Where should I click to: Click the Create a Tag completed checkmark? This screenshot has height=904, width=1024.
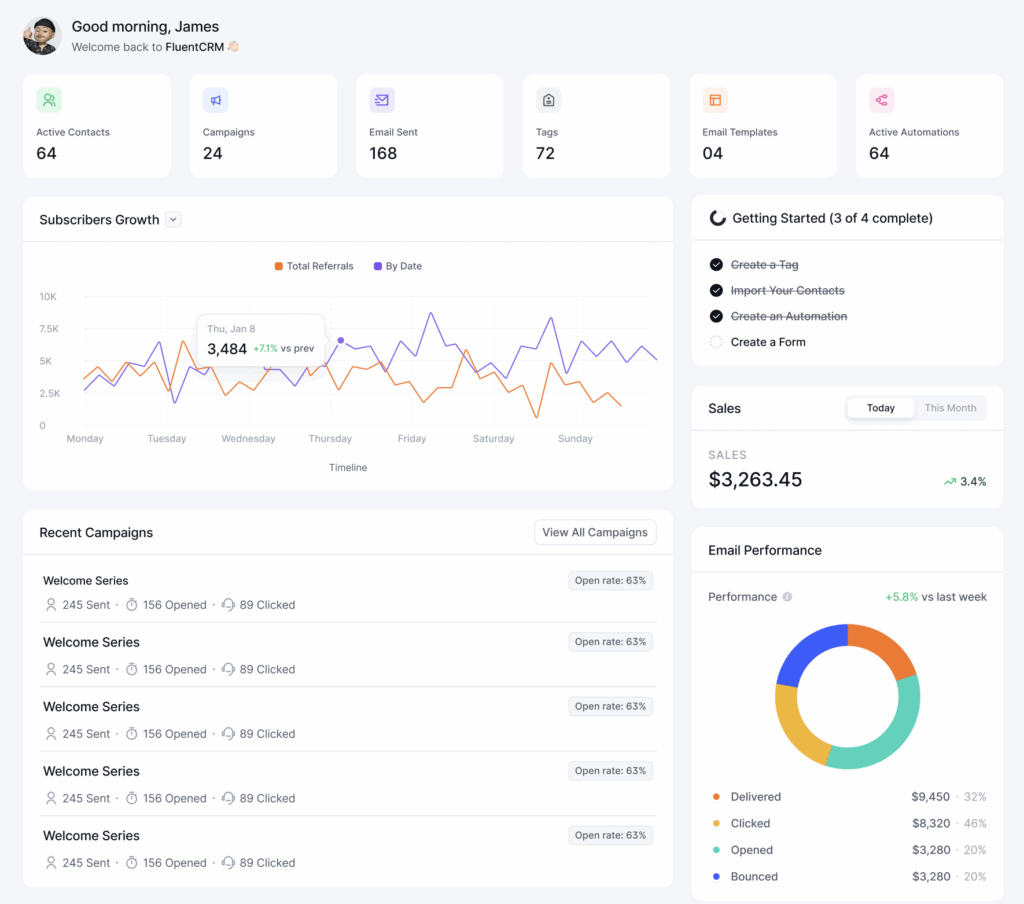(715, 264)
